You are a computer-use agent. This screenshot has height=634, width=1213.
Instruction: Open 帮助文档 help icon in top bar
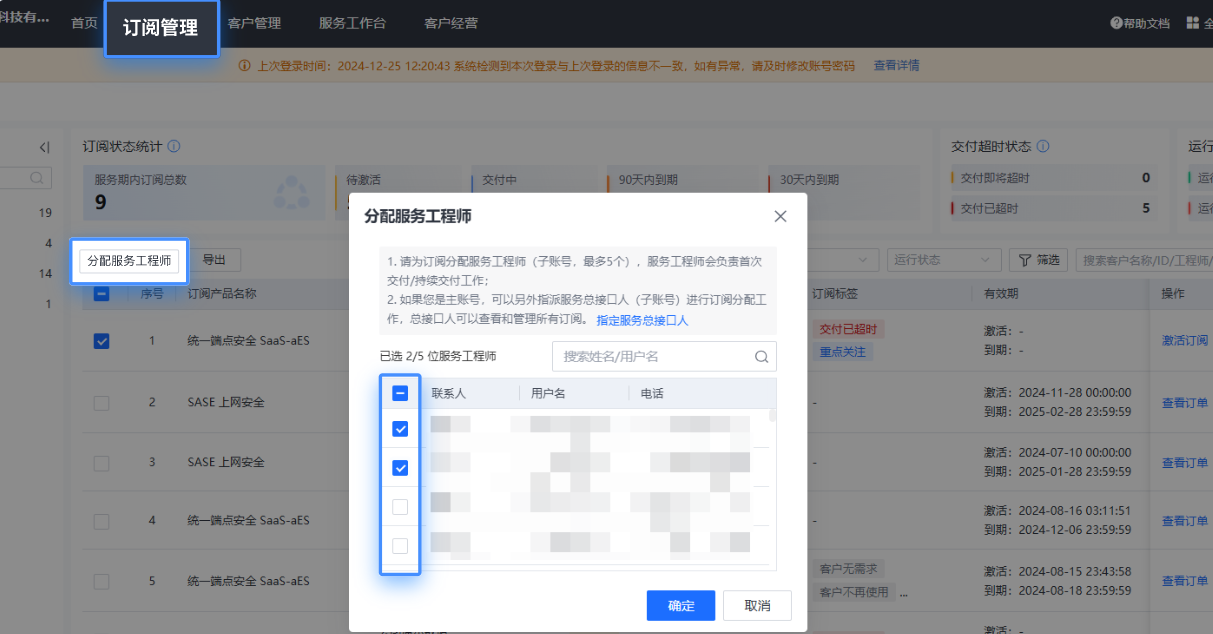click(1116, 23)
